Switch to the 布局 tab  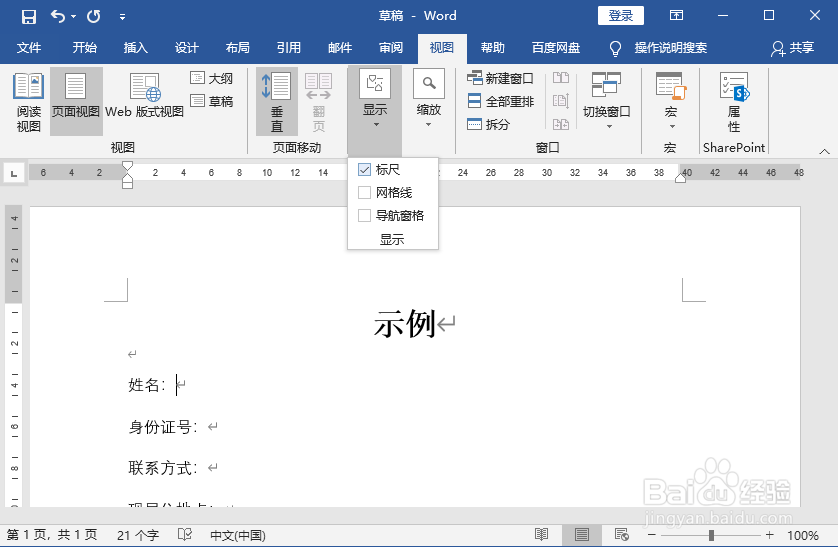coord(237,48)
